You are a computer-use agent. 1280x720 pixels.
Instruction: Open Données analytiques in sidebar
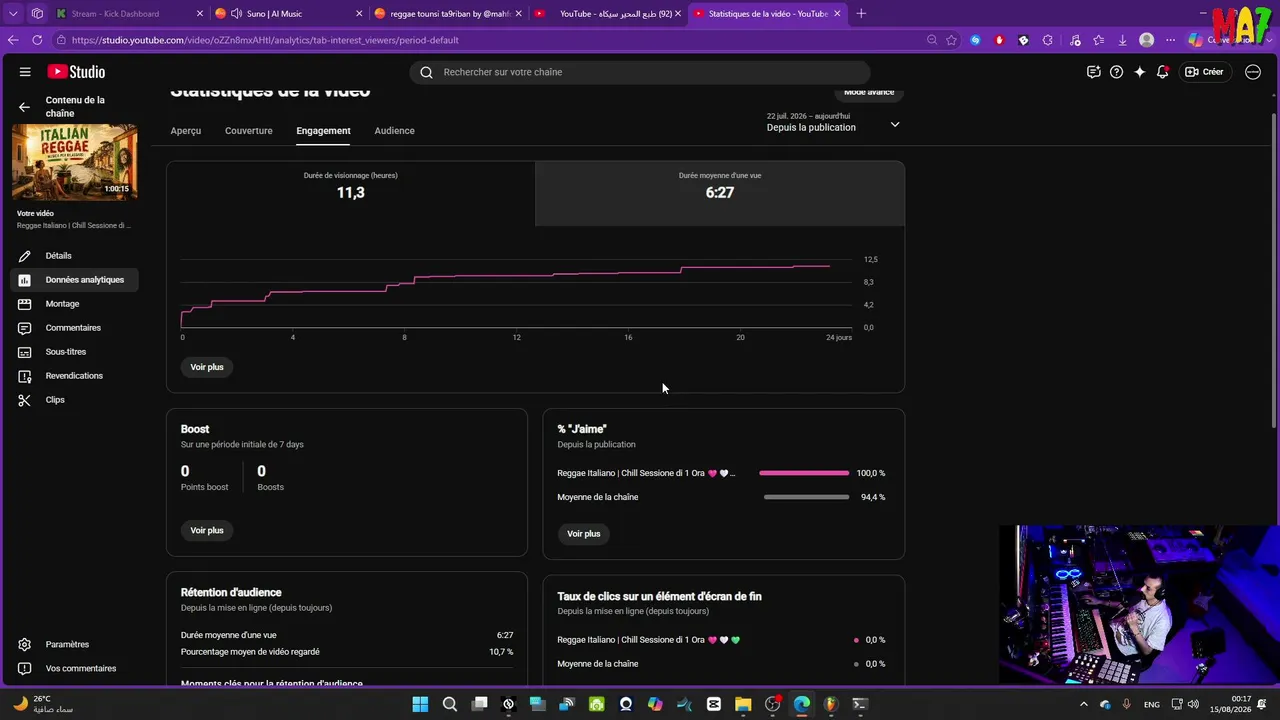(74, 280)
